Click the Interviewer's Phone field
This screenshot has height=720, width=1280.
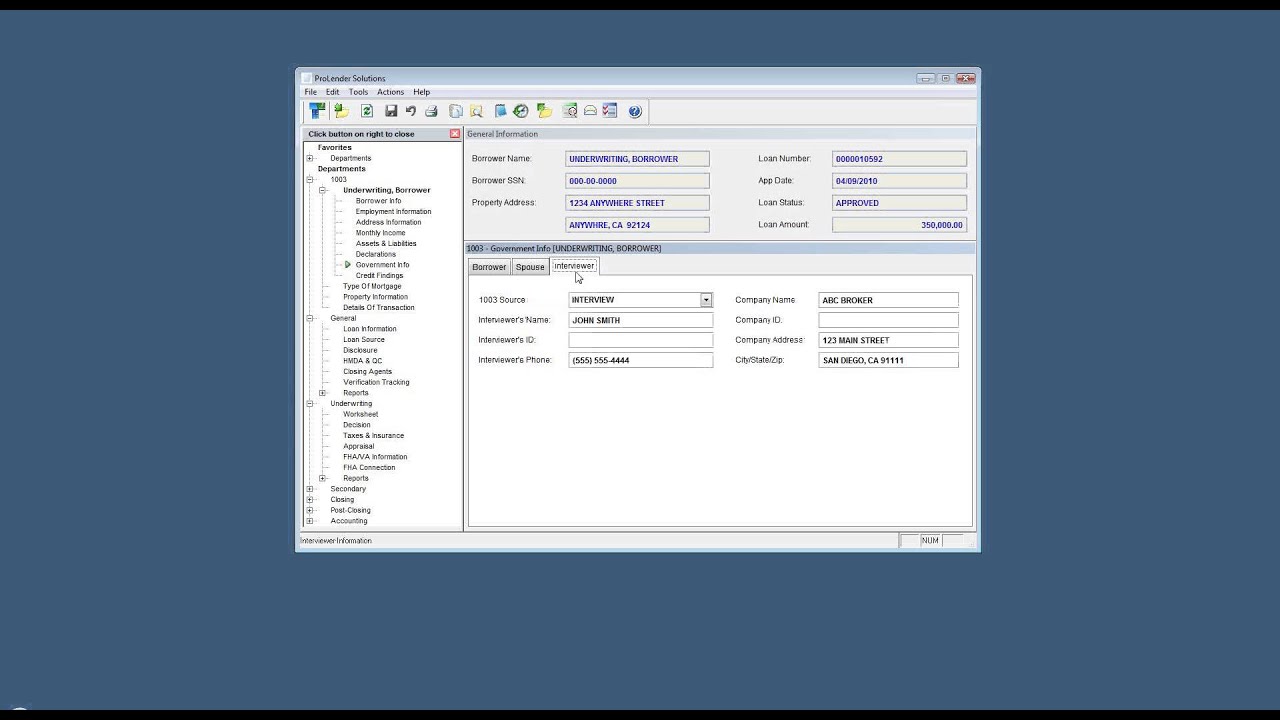(x=641, y=360)
